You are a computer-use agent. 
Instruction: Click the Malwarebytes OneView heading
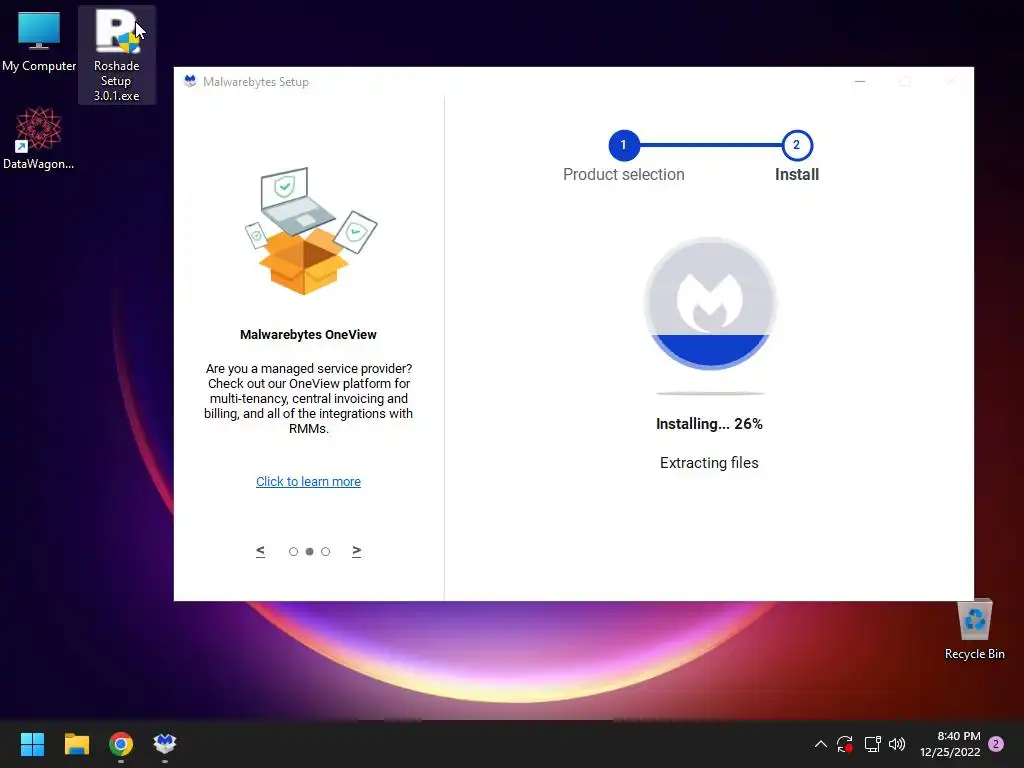point(308,334)
